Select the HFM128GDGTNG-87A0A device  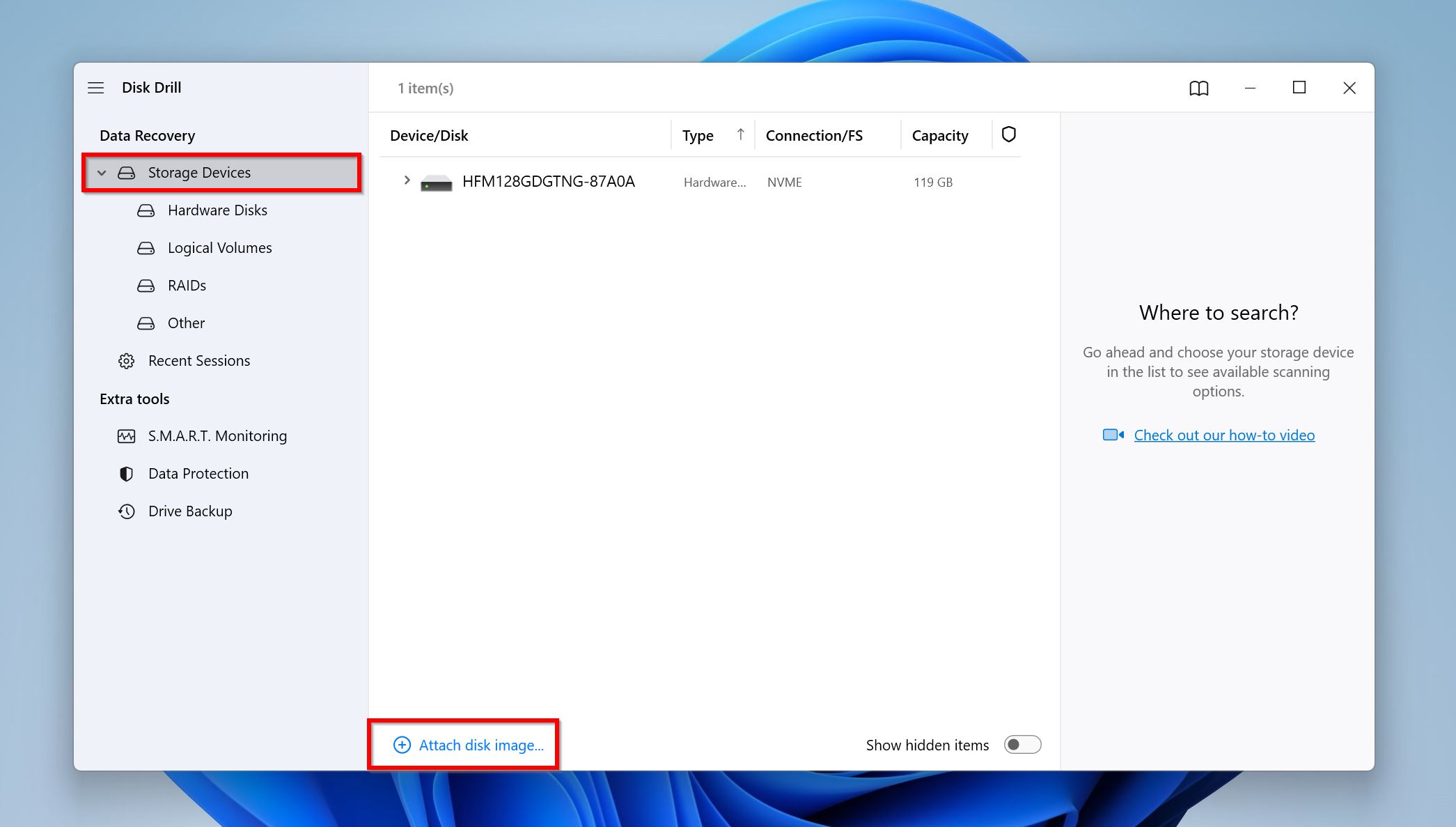tap(547, 181)
